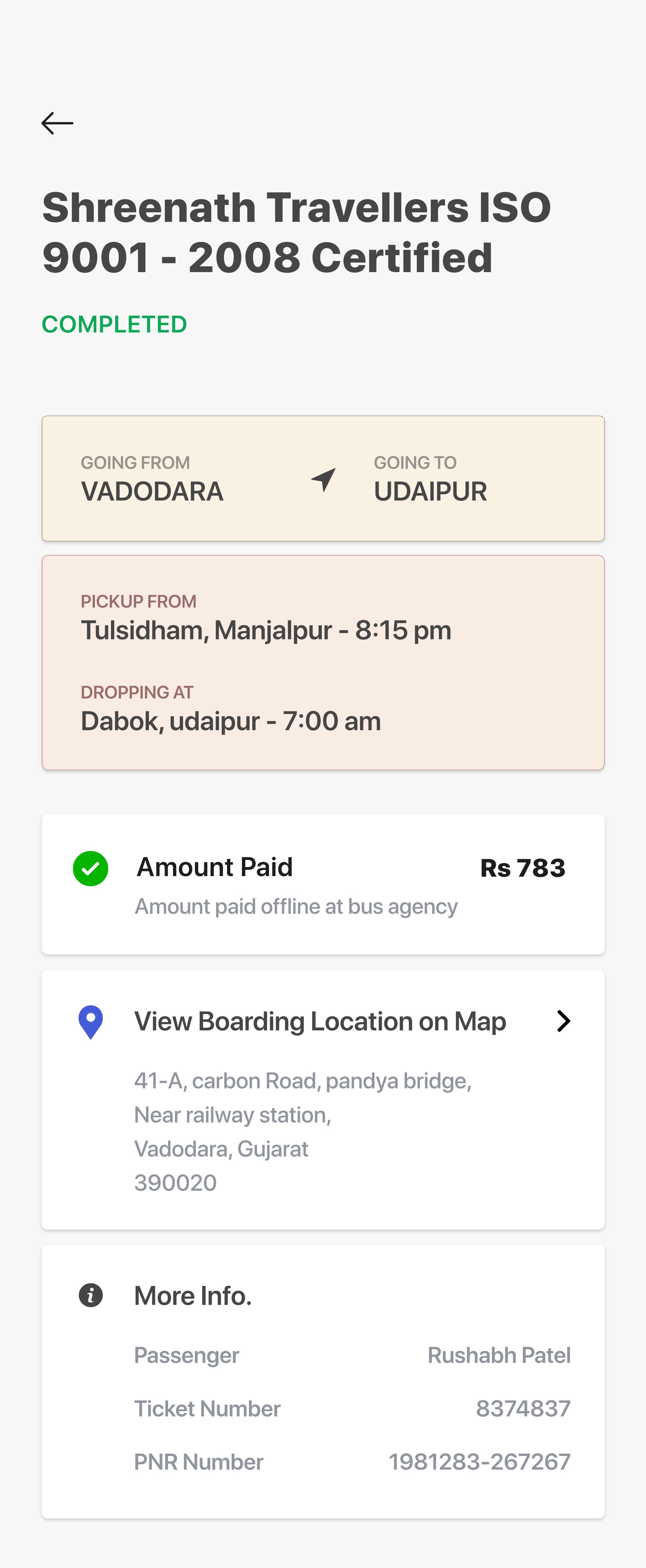Click the route direction arrow icon
The width and height of the screenshot is (646, 1568).
[x=323, y=479]
